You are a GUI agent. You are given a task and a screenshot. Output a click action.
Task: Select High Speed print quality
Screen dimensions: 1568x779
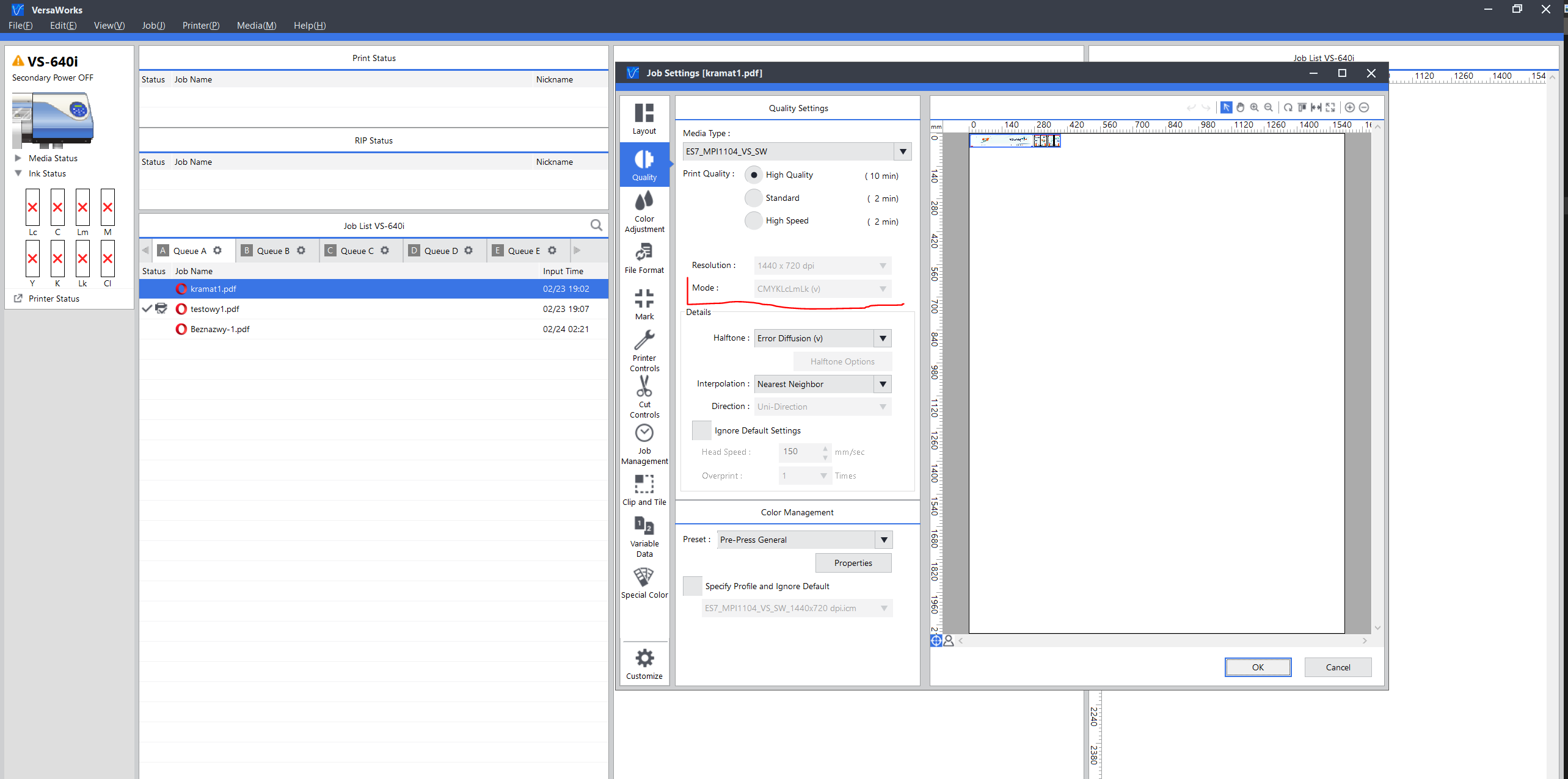point(754,220)
